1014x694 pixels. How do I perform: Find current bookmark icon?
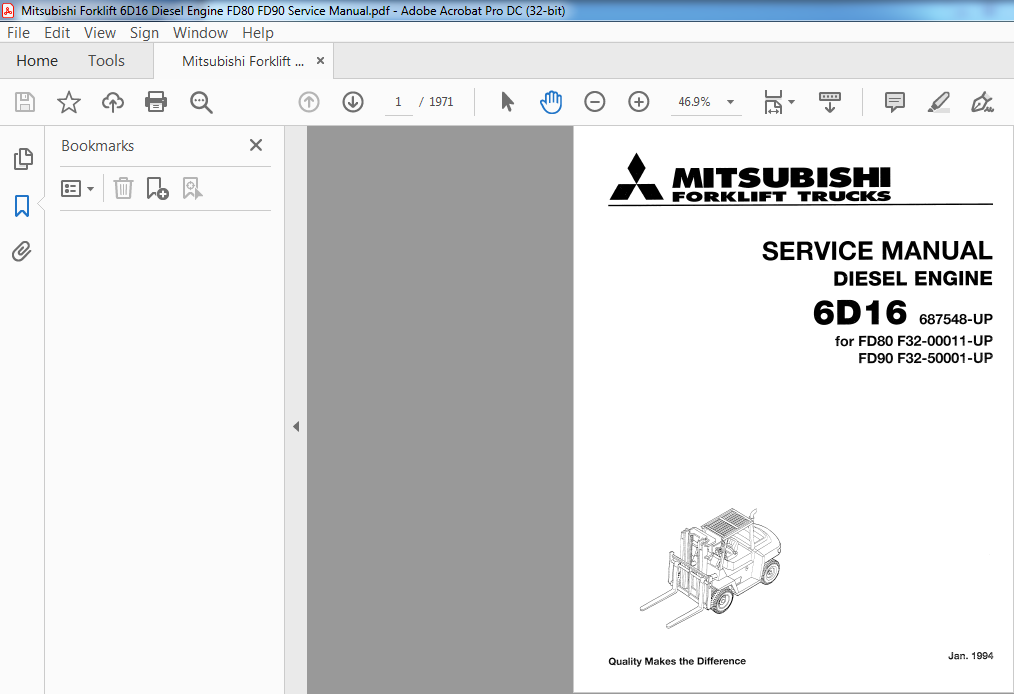point(192,188)
